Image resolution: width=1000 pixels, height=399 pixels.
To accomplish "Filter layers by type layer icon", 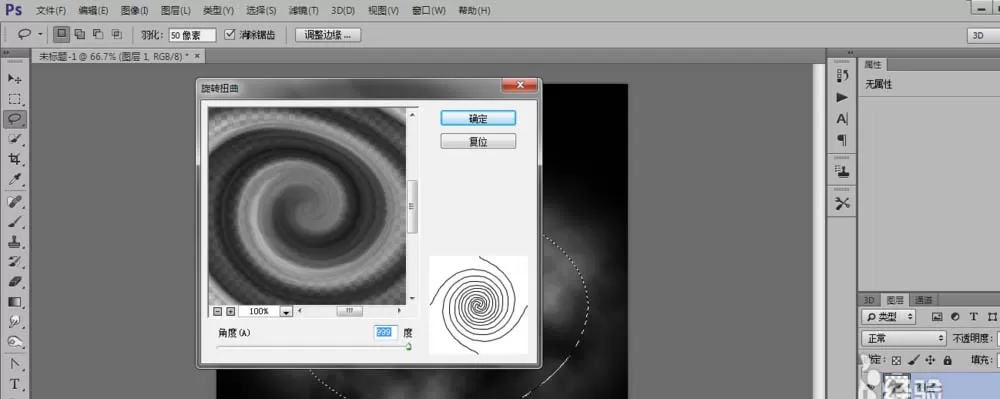I will 973,317.
